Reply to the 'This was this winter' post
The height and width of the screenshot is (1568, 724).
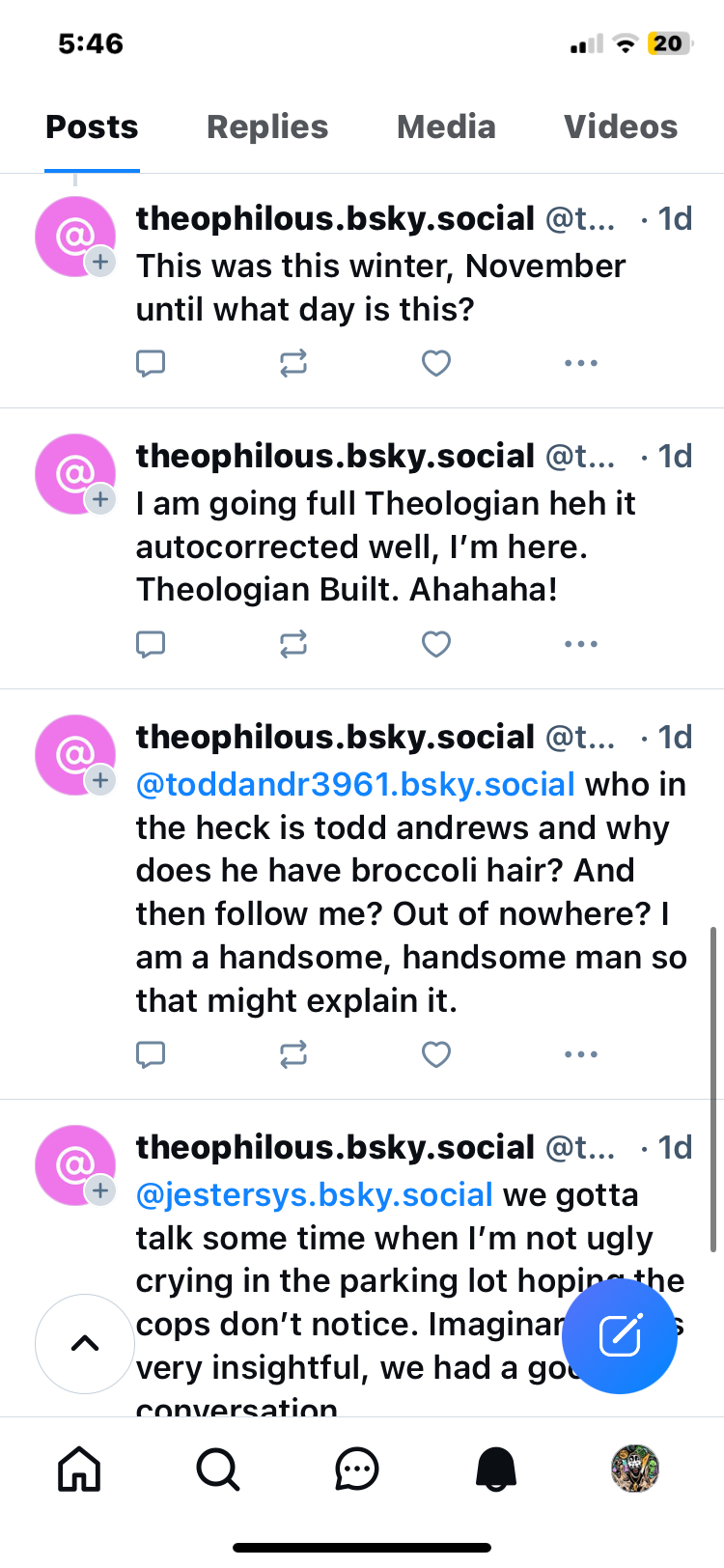[151, 363]
